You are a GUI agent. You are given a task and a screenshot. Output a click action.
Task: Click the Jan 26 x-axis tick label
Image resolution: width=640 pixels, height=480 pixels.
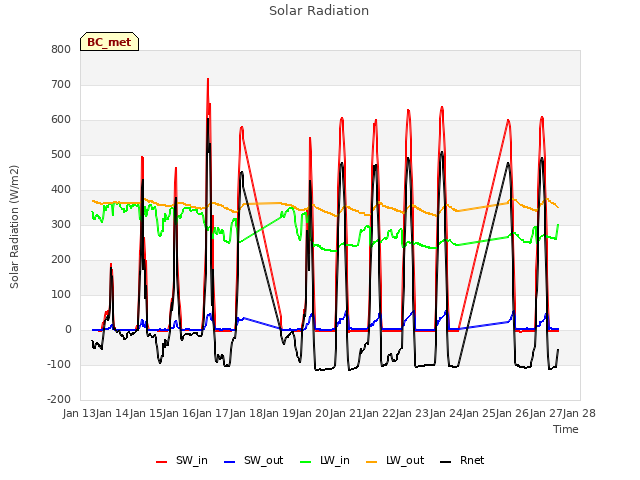pos(512,413)
